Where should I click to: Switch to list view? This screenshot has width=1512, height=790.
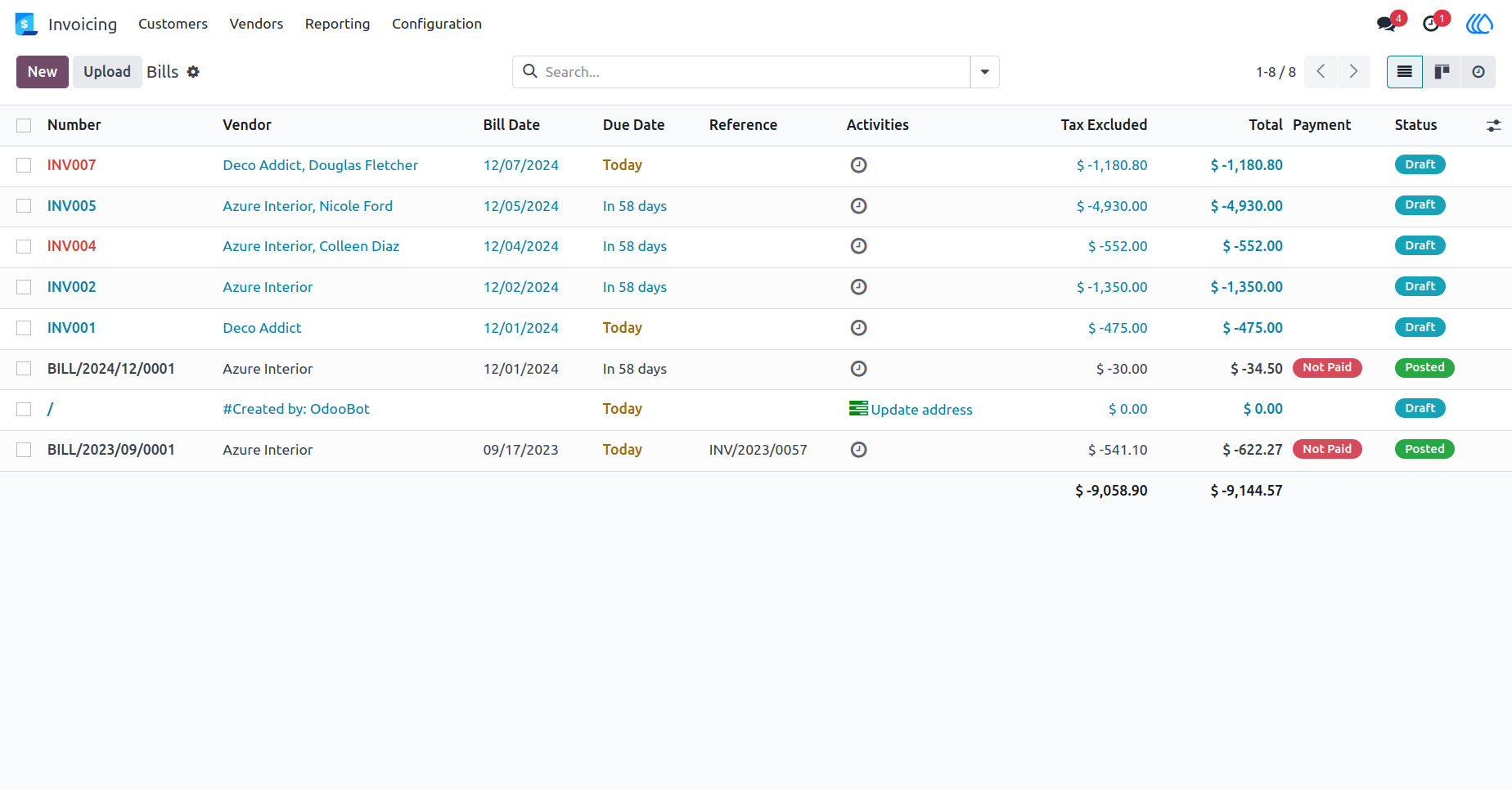pyautogui.click(x=1405, y=72)
